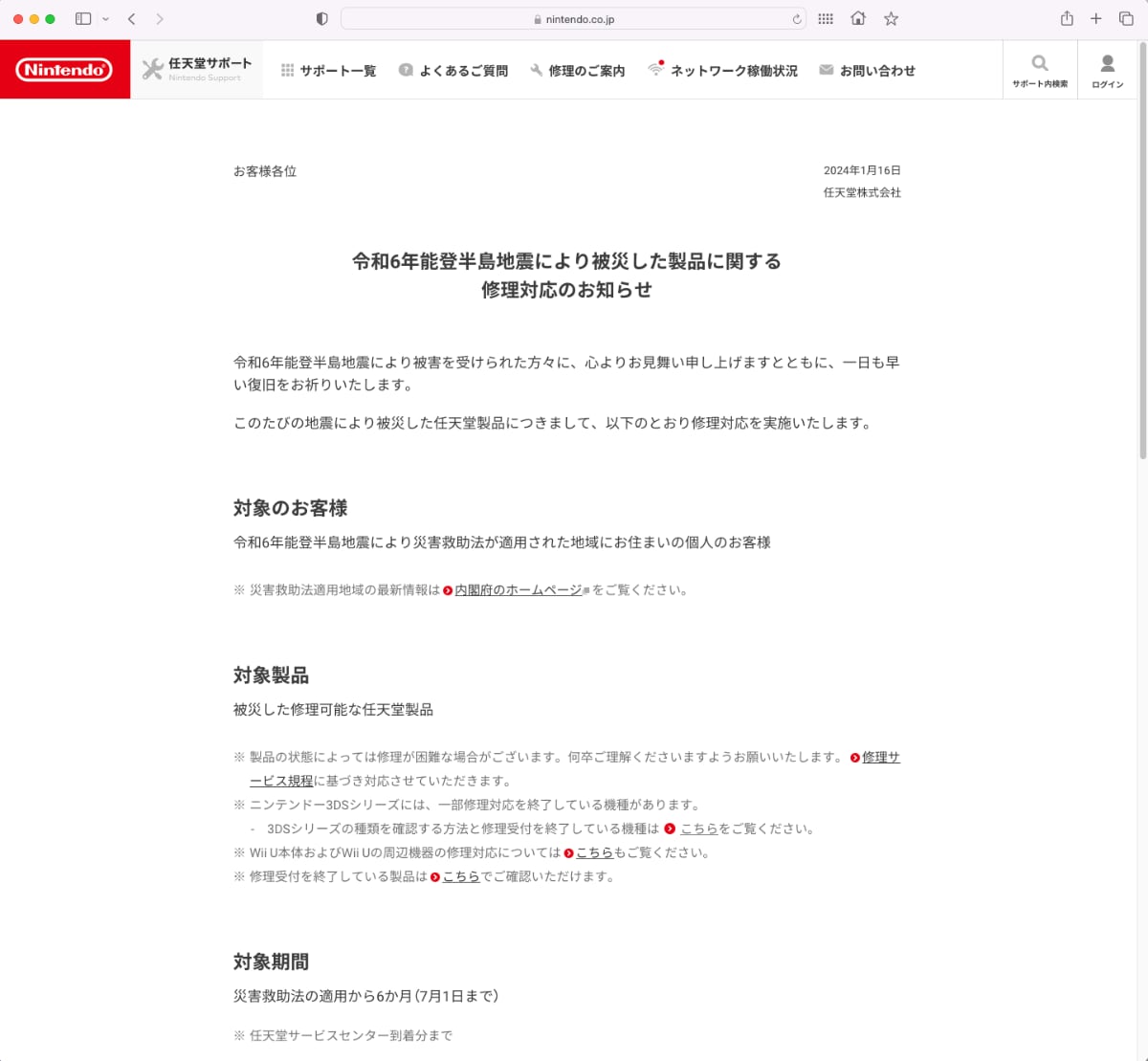The width and height of the screenshot is (1148, 1061).
Task: Click the 対象のお客様 heading
Action: [291, 508]
